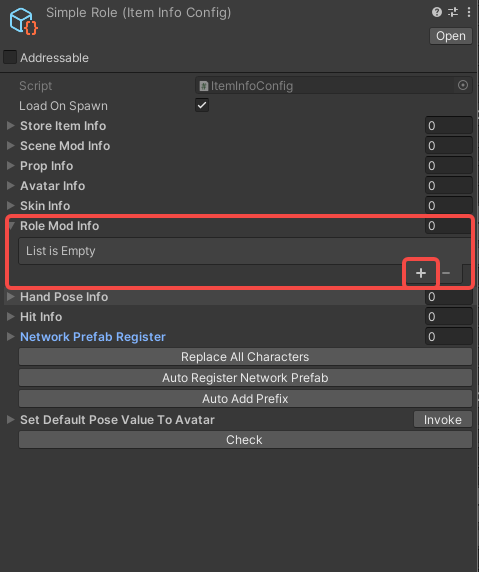Expand the Avatar Info foldout
The width and height of the screenshot is (479, 572).
[x=11, y=185]
